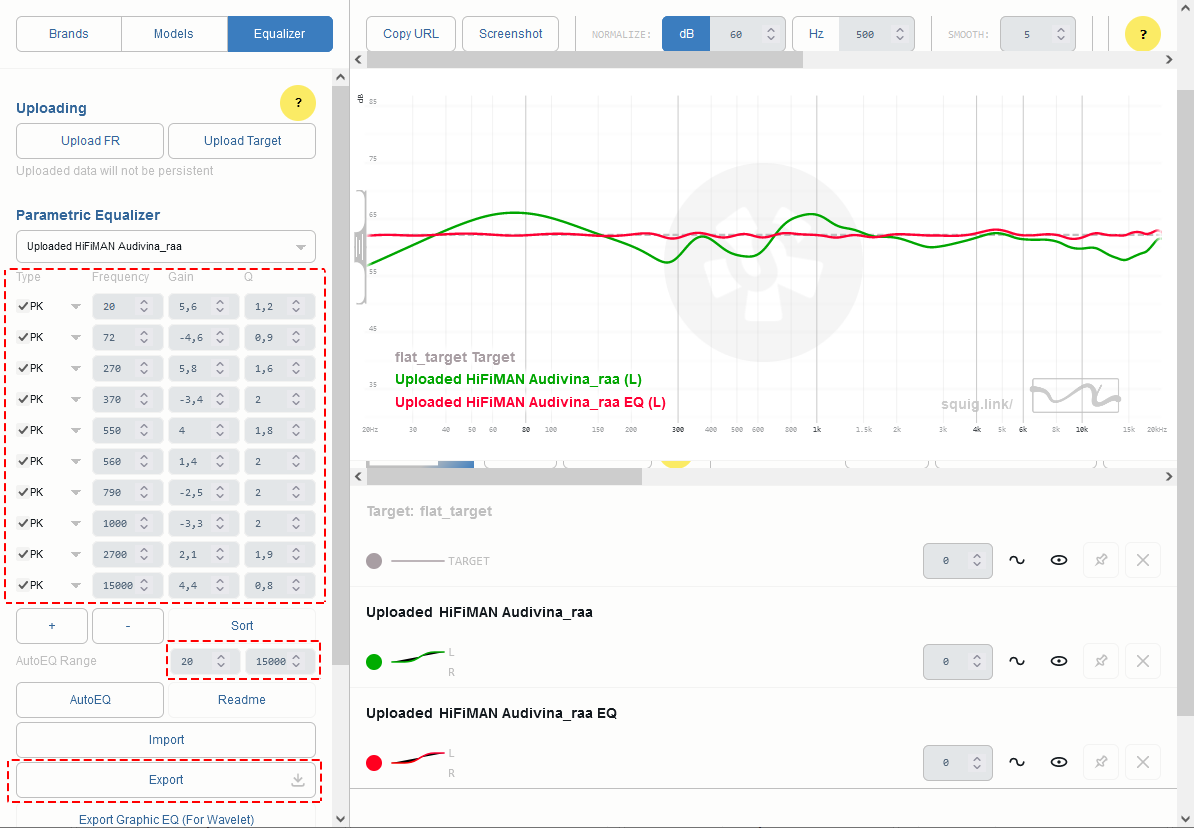Screen dimensions: 1194x828
Task: Click the left panel scroll-down arrow
Action: click(340, 819)
